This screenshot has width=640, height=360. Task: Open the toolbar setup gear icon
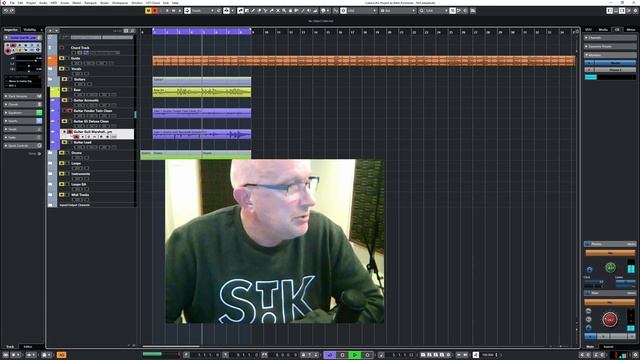click(x=635, y=11)
